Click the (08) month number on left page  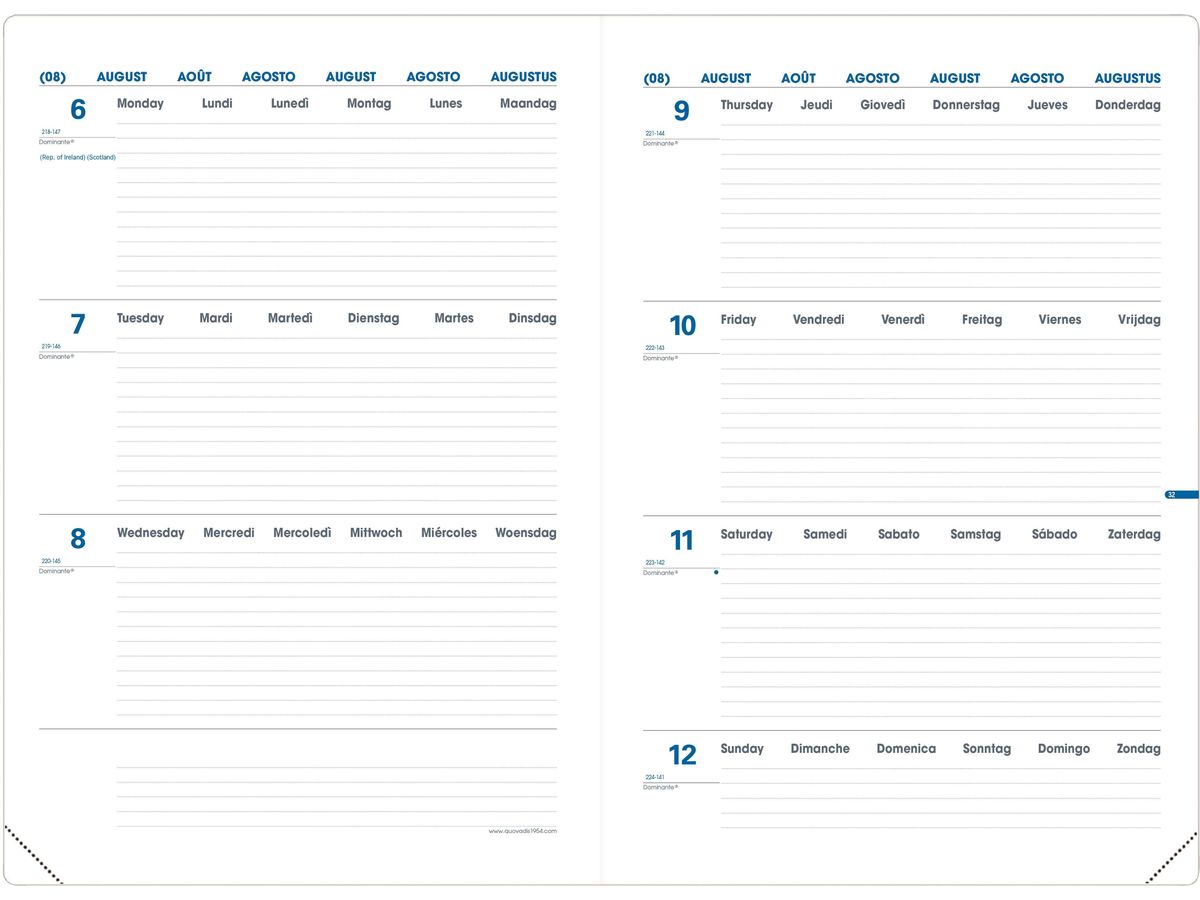53,77
